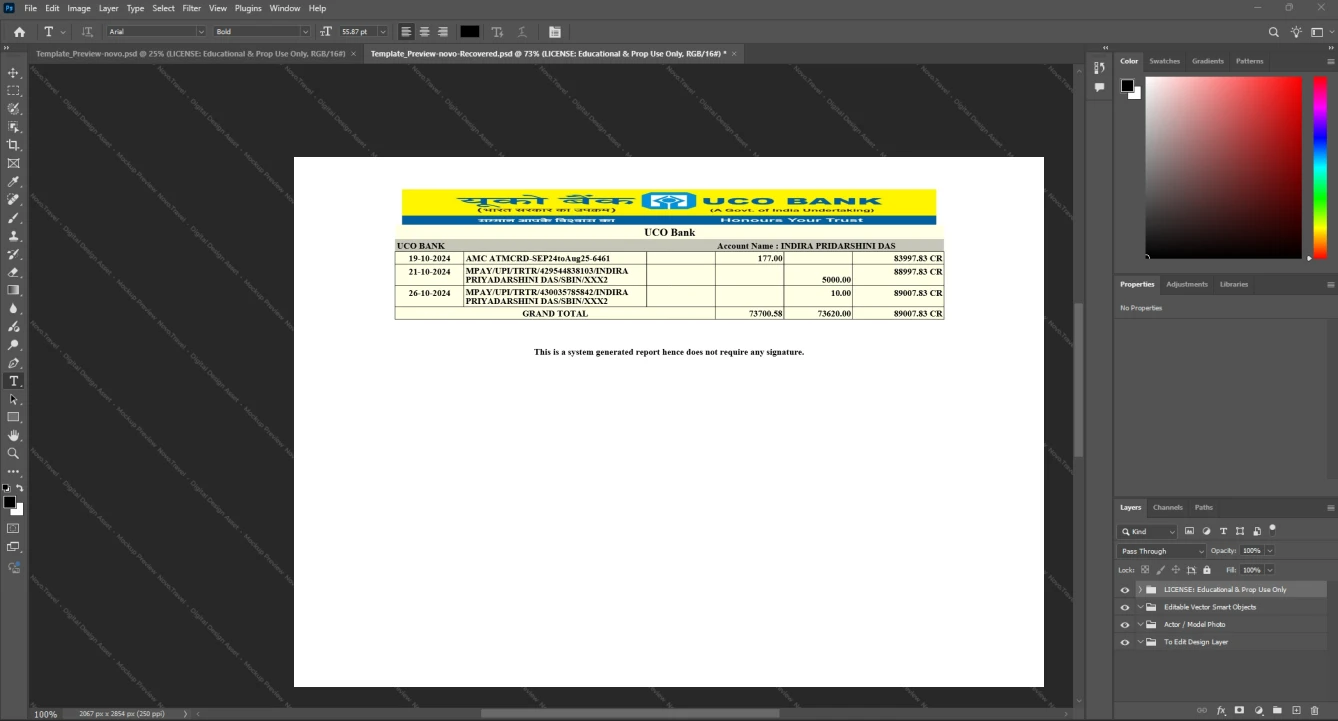Toggle lock transparent pixels
1338x721 pixels.
(1145, 570)
